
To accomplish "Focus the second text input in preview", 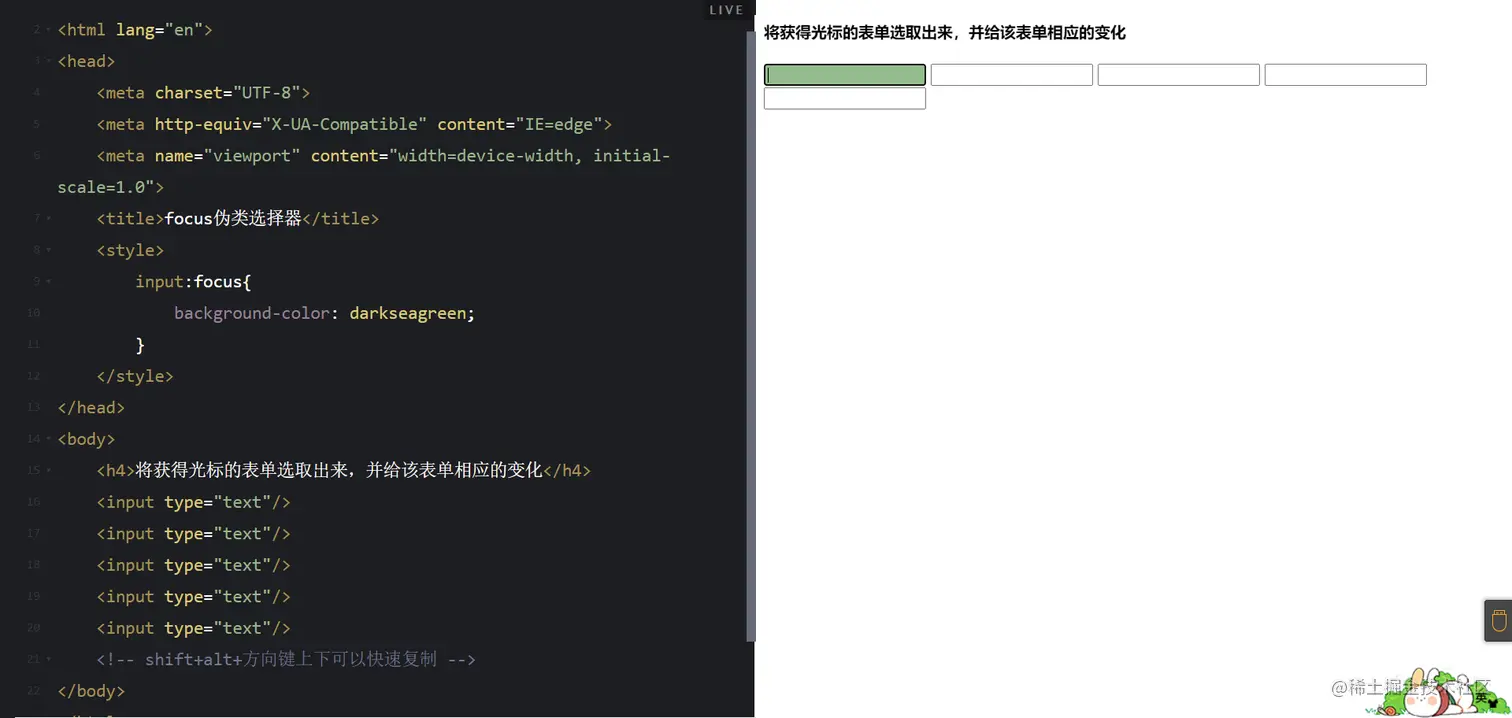I will pos(1012,75).
